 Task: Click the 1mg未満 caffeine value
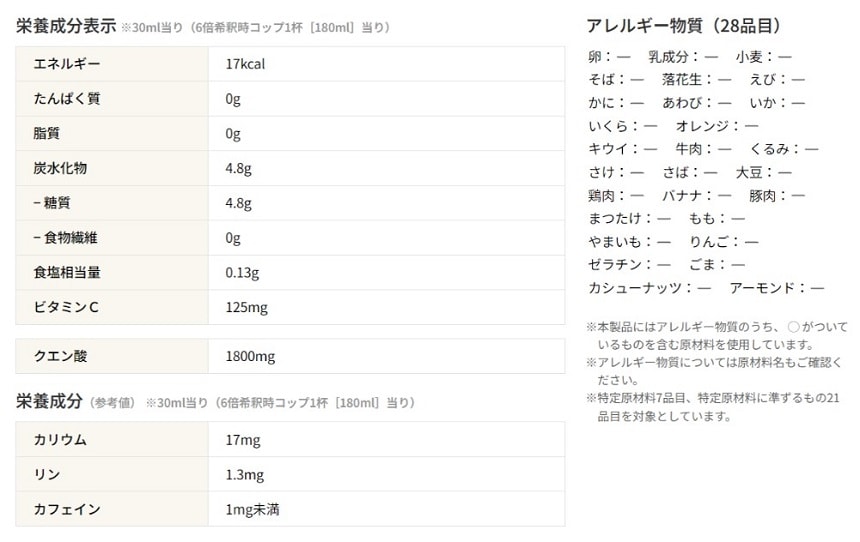[252, 509]
